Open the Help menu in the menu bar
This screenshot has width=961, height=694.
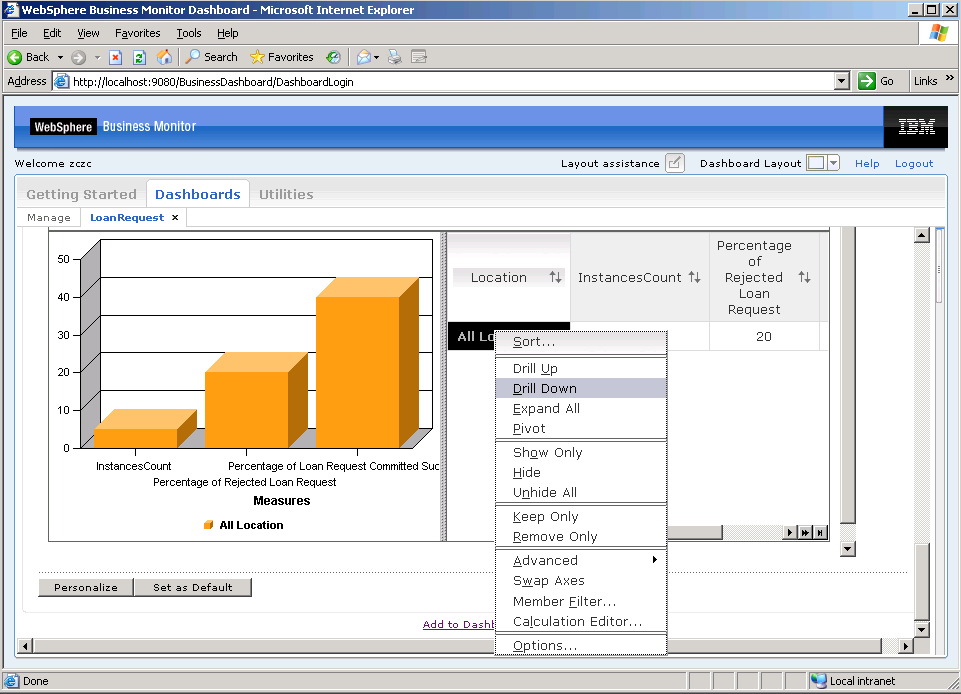point(227,33)
